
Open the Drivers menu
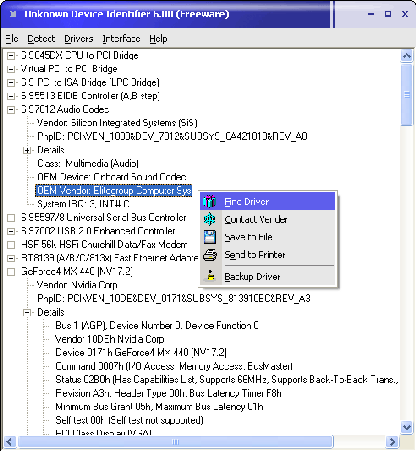pyautogui.click(x=79, y=39)
